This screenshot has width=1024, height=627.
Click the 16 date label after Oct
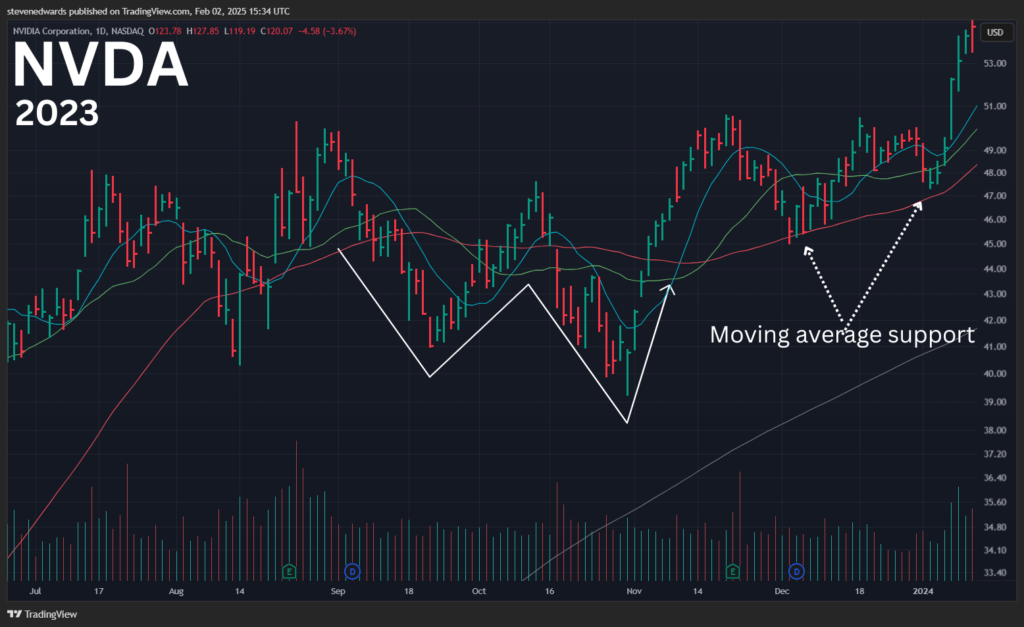click(549, 591)
